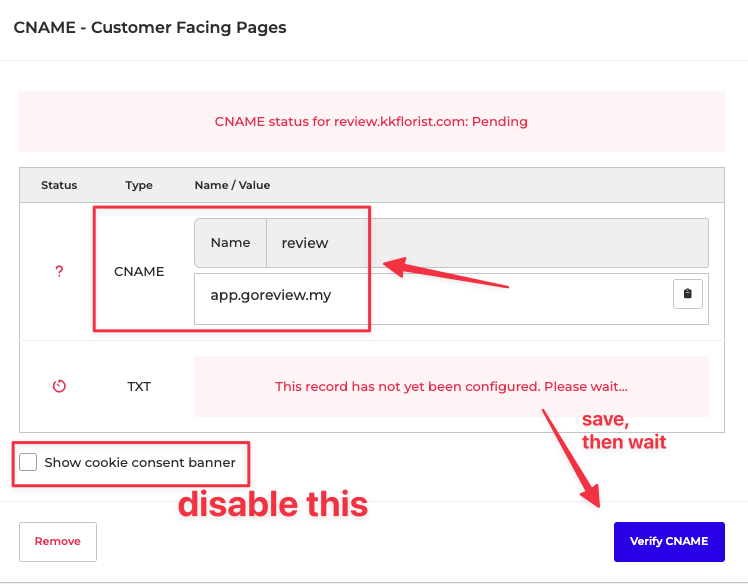Click the 'Name' prefix label
748x584 pixels.
pos(230,243)
